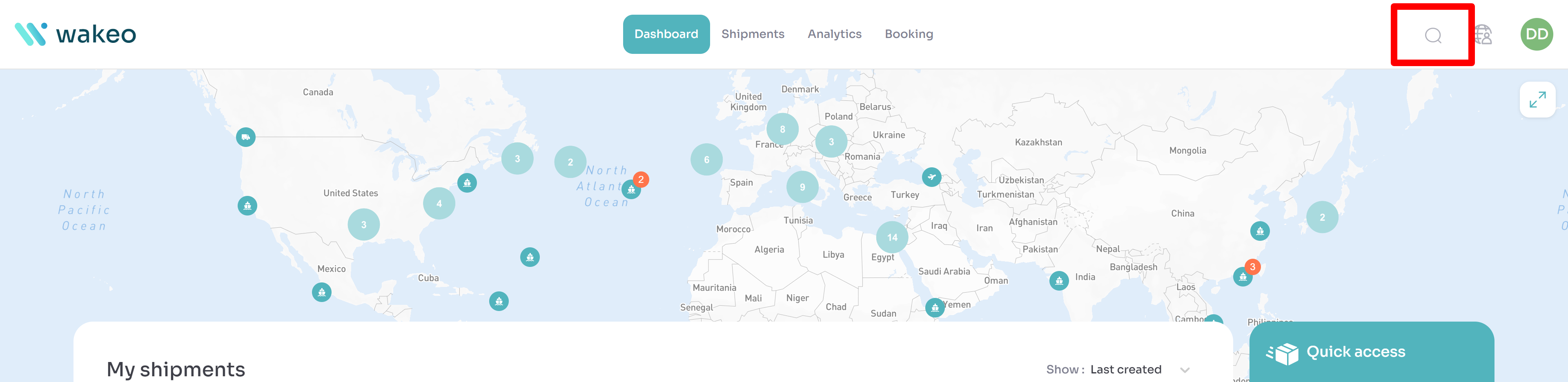
Task: Expand the map to fullscreen
Action: pyautogui.click(x=1537, y=100)
